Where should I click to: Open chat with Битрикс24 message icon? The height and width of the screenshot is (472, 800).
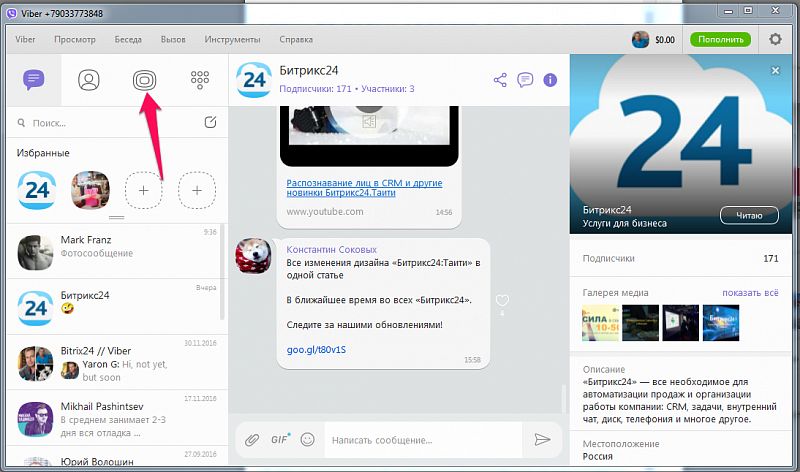click(x=525, y=80)
